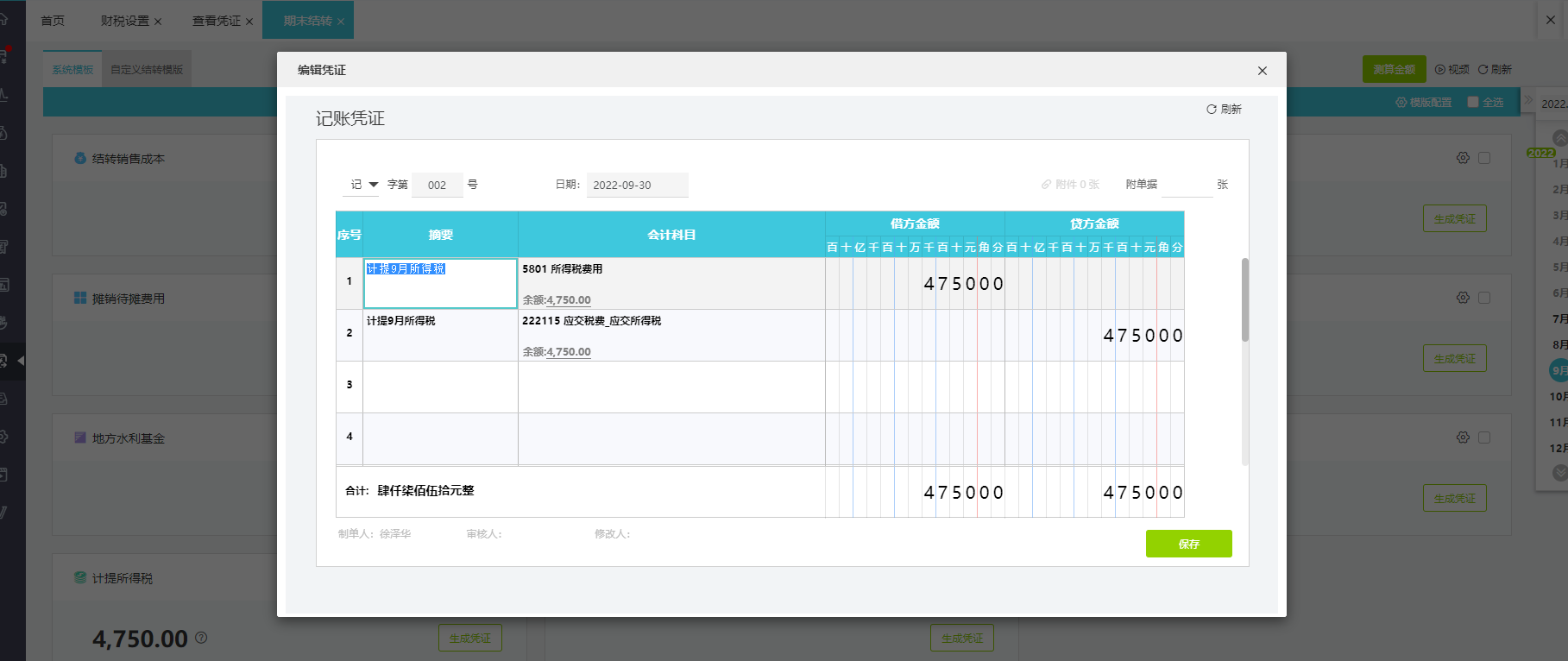Click the 刷新 refresh icon in voucher dialog
The image size is (1568, 661).
coord(1212,110)
